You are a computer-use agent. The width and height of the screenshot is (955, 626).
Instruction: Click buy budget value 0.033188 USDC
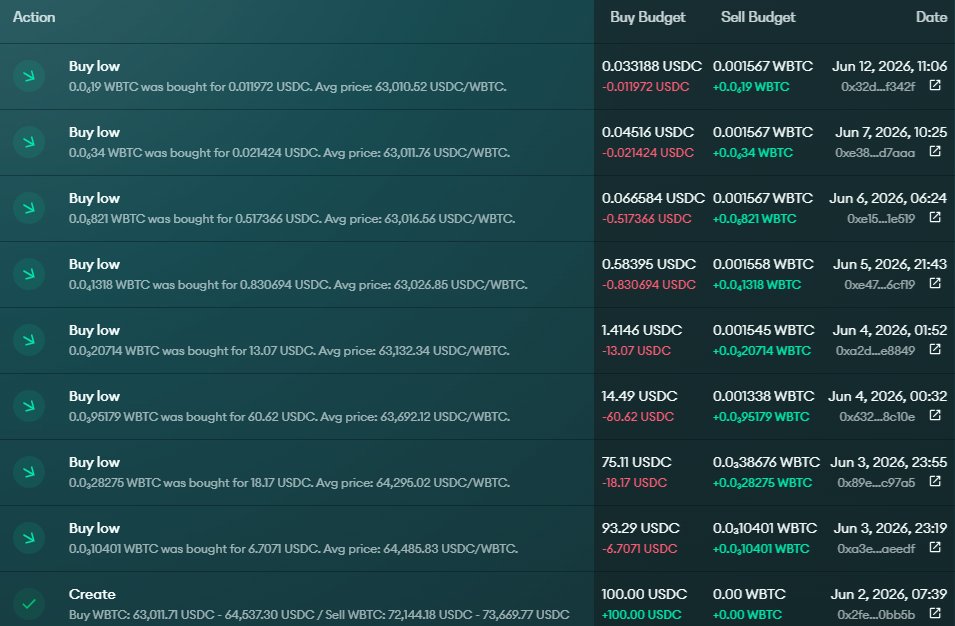[x=652, y=66]
